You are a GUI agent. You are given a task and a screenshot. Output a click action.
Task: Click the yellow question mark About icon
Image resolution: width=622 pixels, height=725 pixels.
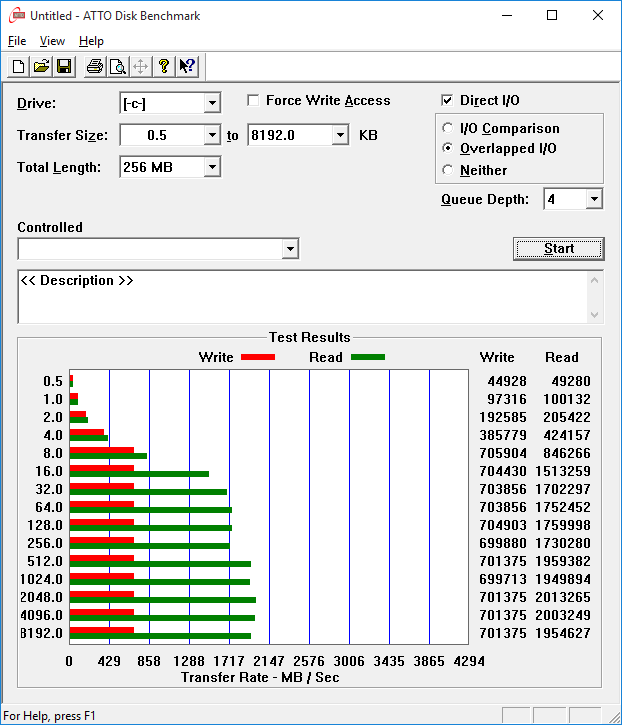tap(164, 67)
